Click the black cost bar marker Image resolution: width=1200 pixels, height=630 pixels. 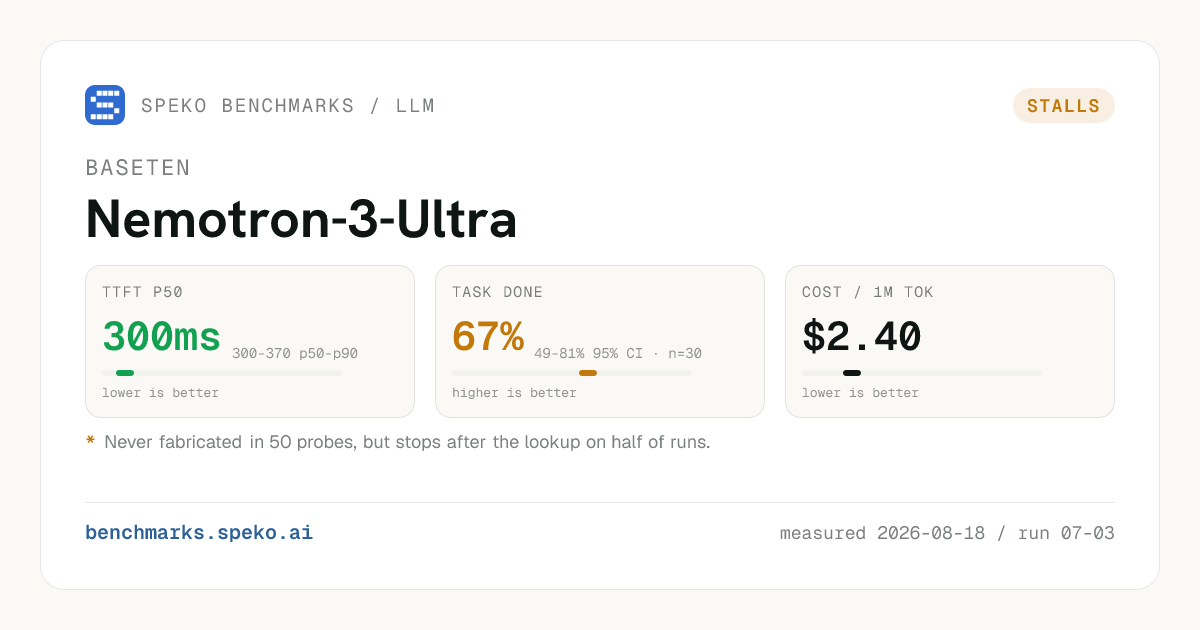tap(852, 373)
